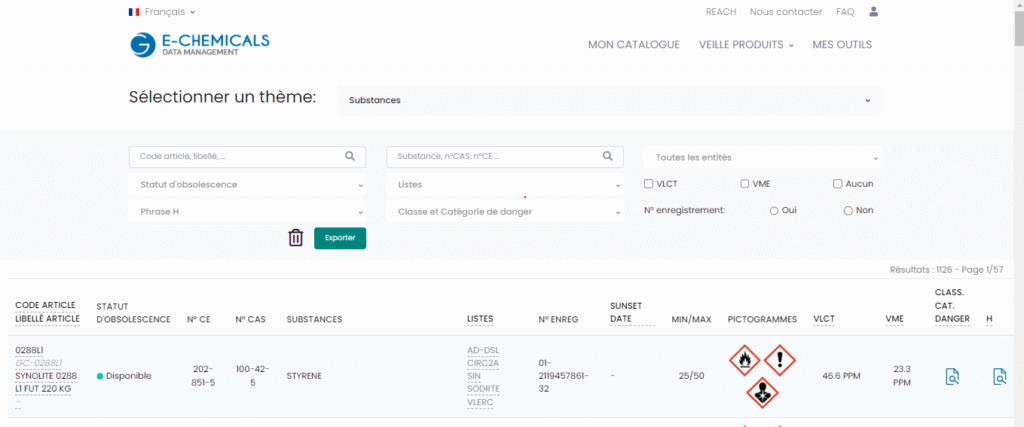Screen dimensions: 1024x427
Task: Expand the VEILLE PRODUITS menu
Action: click(x=746, y=45)
